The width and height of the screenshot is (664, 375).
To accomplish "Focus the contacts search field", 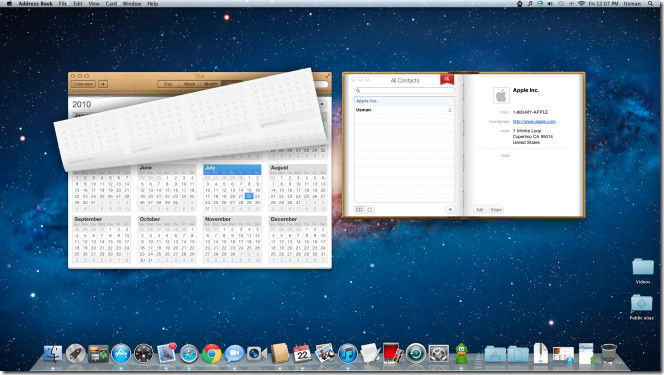I will 404,91.
